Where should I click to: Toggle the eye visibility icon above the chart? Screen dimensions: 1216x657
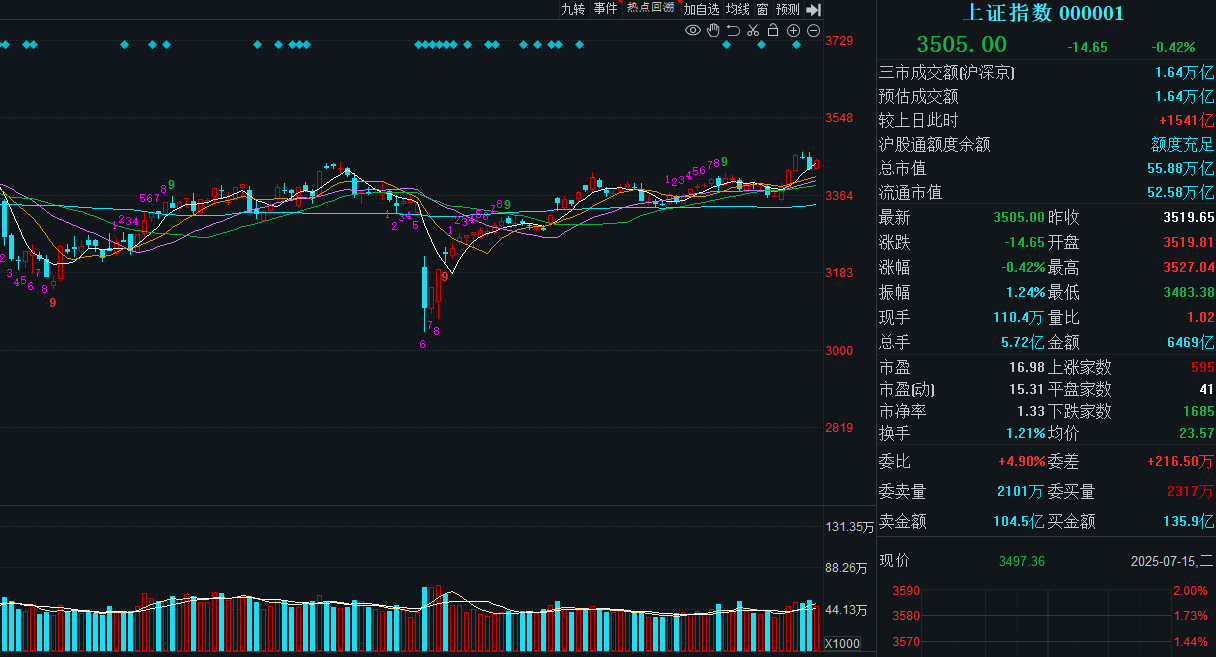[692, 31]
